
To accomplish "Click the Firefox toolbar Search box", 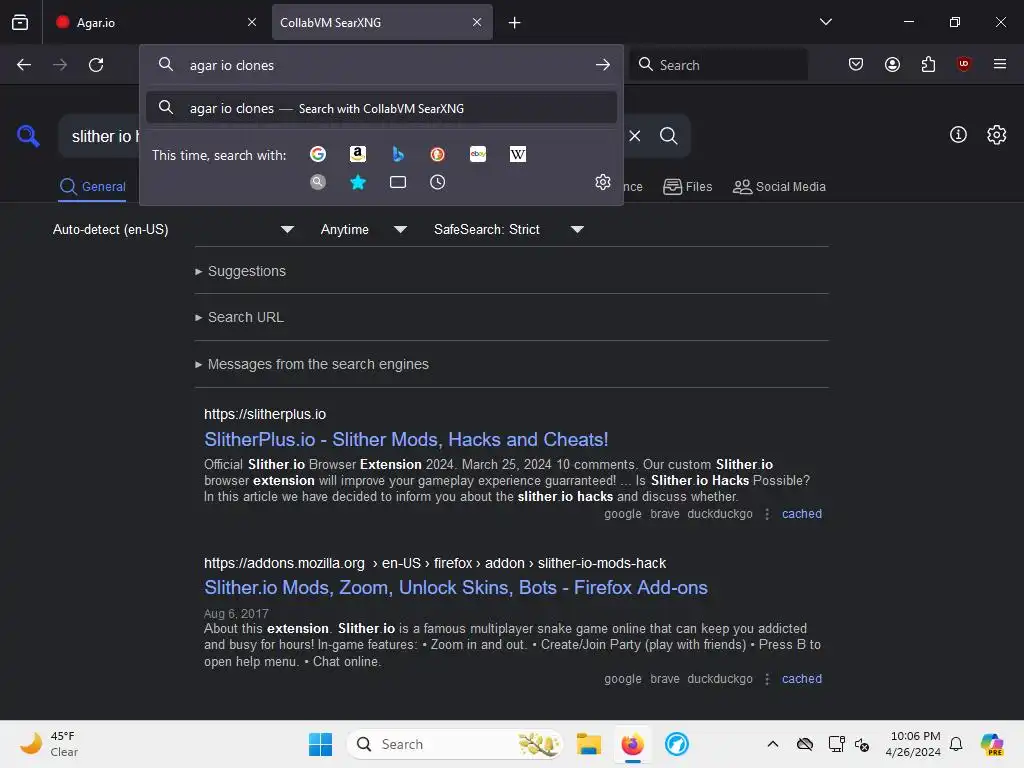I will [x=718, y=65].
